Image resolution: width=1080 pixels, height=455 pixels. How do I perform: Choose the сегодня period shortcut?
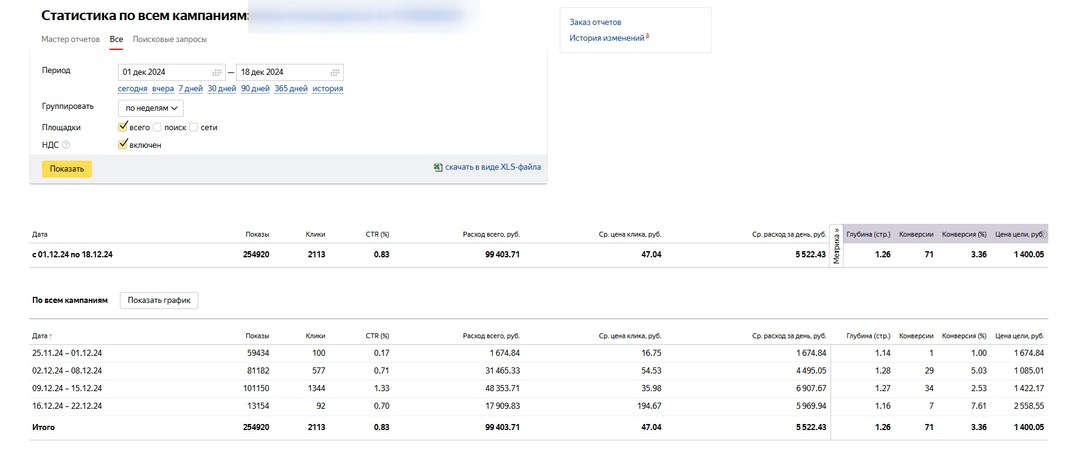point(132,89)
